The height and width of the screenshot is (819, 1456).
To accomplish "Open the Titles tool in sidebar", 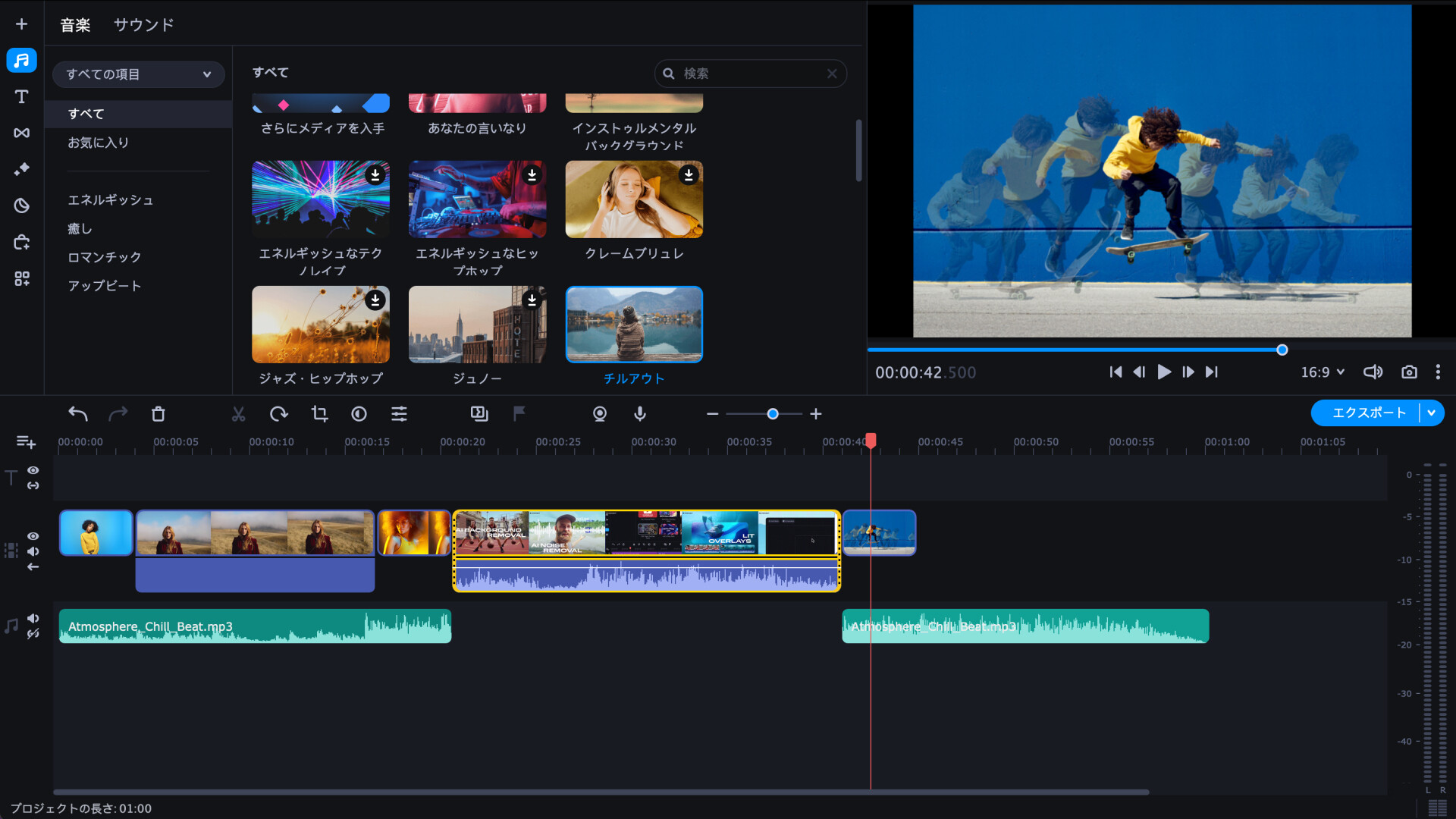I will tap(21, 96).
